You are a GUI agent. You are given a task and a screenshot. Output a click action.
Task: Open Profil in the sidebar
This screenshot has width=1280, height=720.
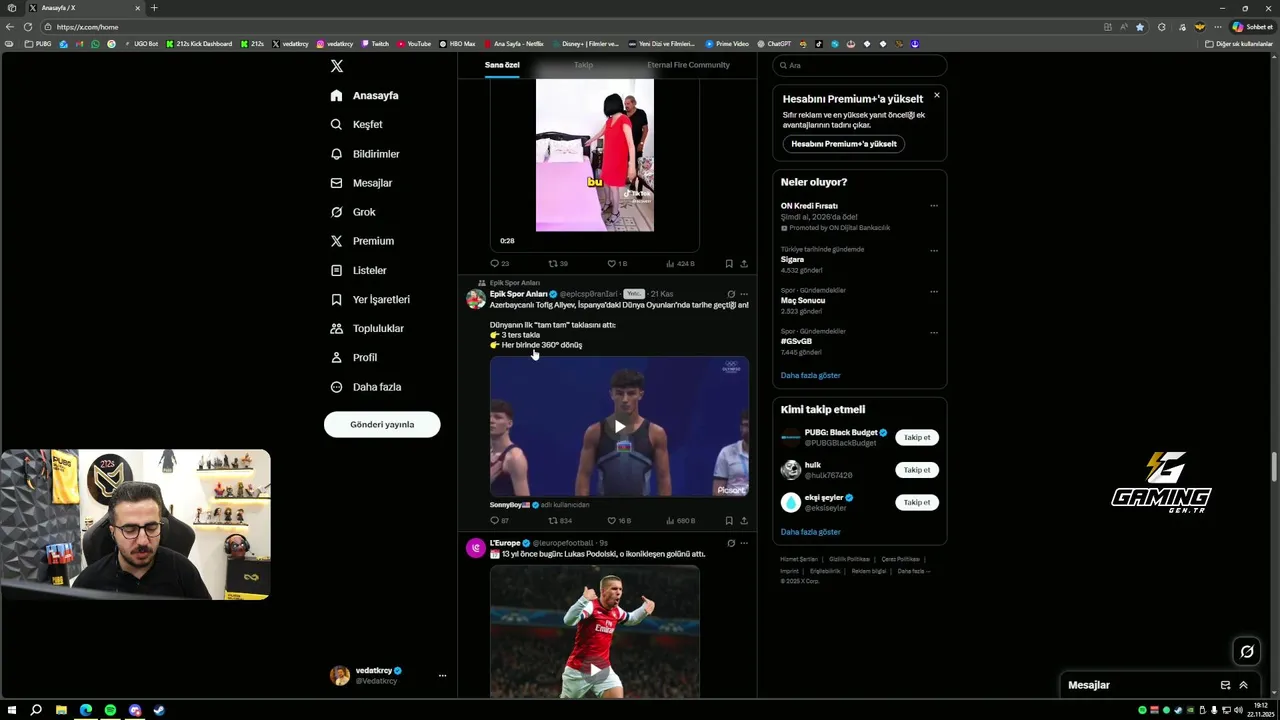click(353, 357)
